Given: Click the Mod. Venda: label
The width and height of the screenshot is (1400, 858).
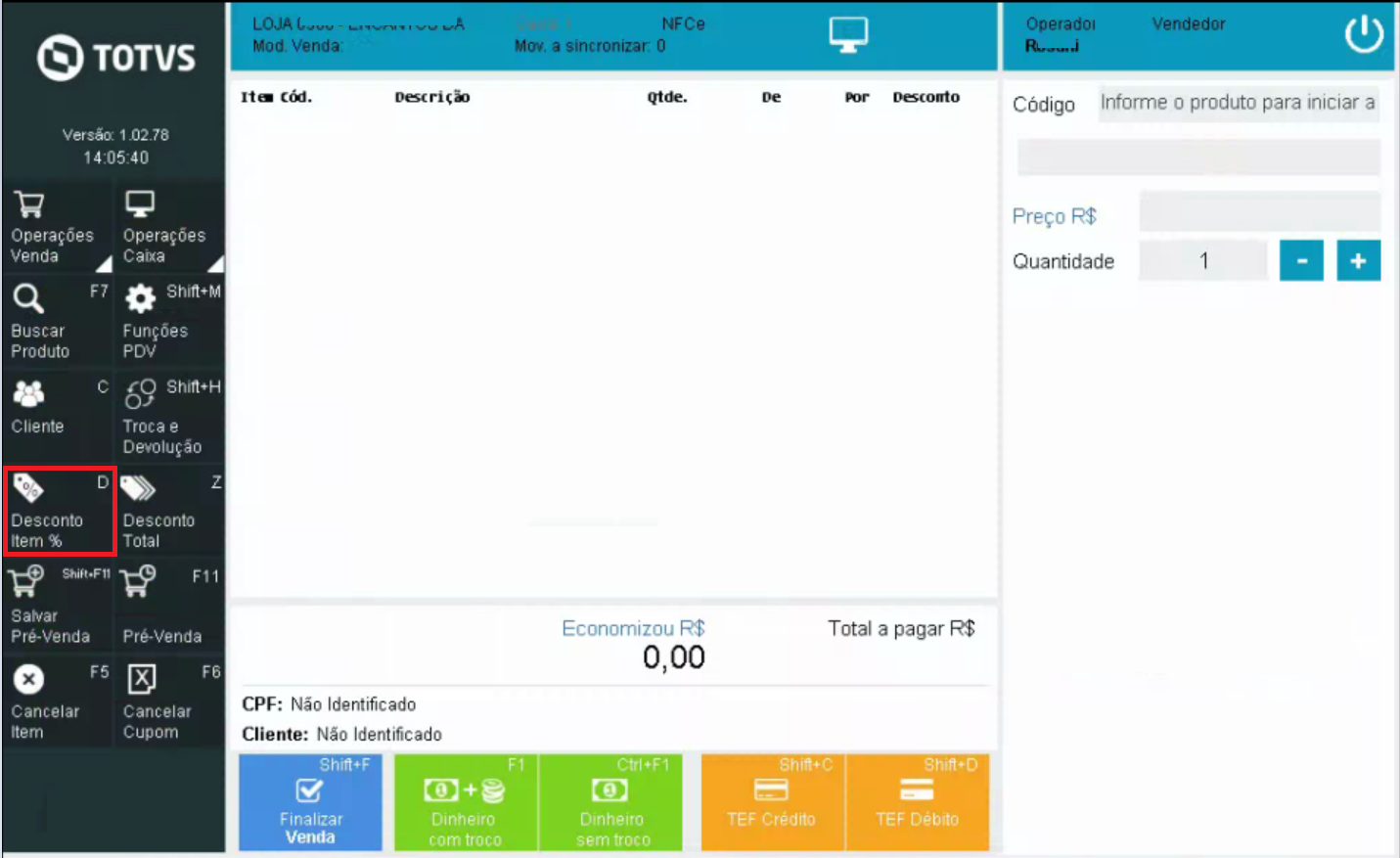Looking at the screenshot, I should tap(297, 46).
